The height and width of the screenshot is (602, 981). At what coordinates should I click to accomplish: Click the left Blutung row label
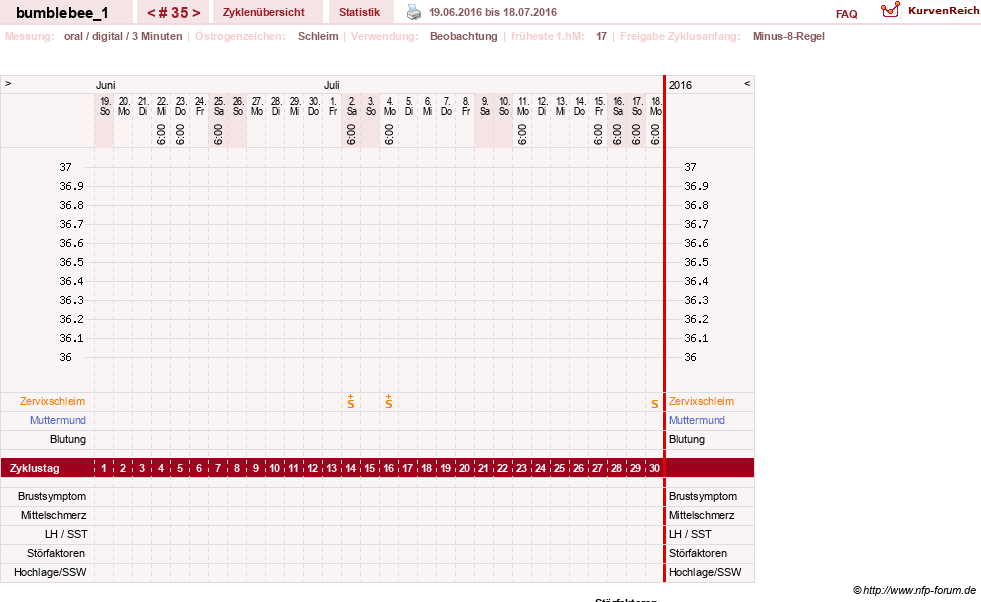click(68, 439)
